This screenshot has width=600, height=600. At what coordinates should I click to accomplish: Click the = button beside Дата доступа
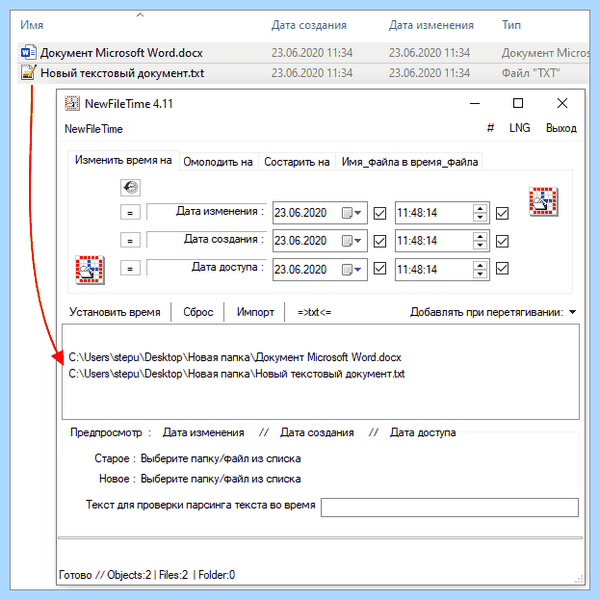tap(130, 268)
